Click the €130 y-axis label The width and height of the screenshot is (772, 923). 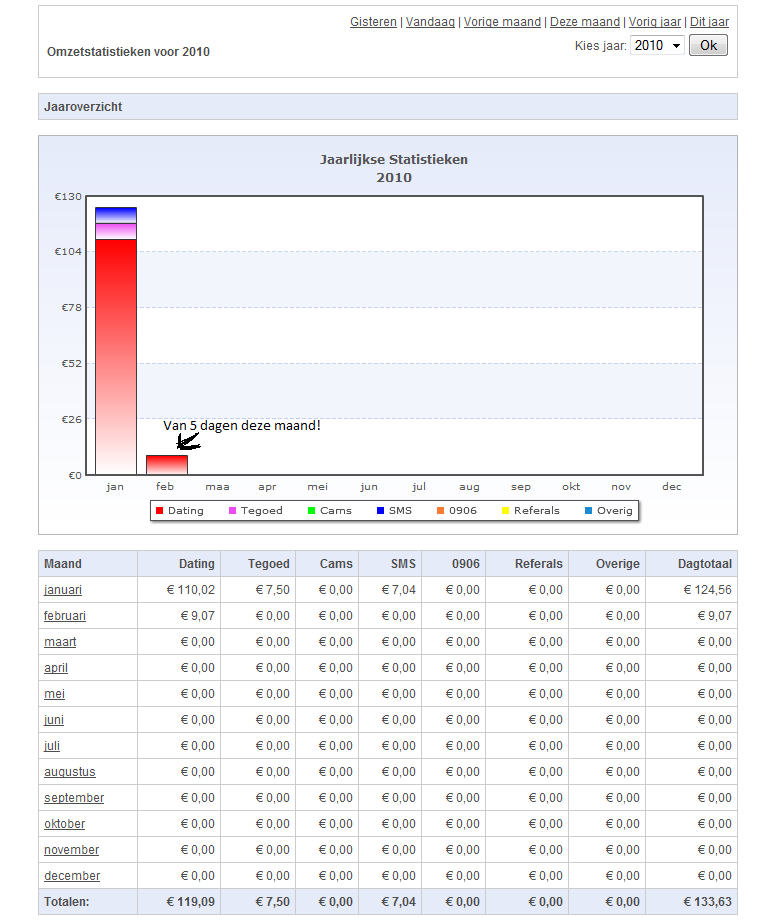(x=68, y=197)
